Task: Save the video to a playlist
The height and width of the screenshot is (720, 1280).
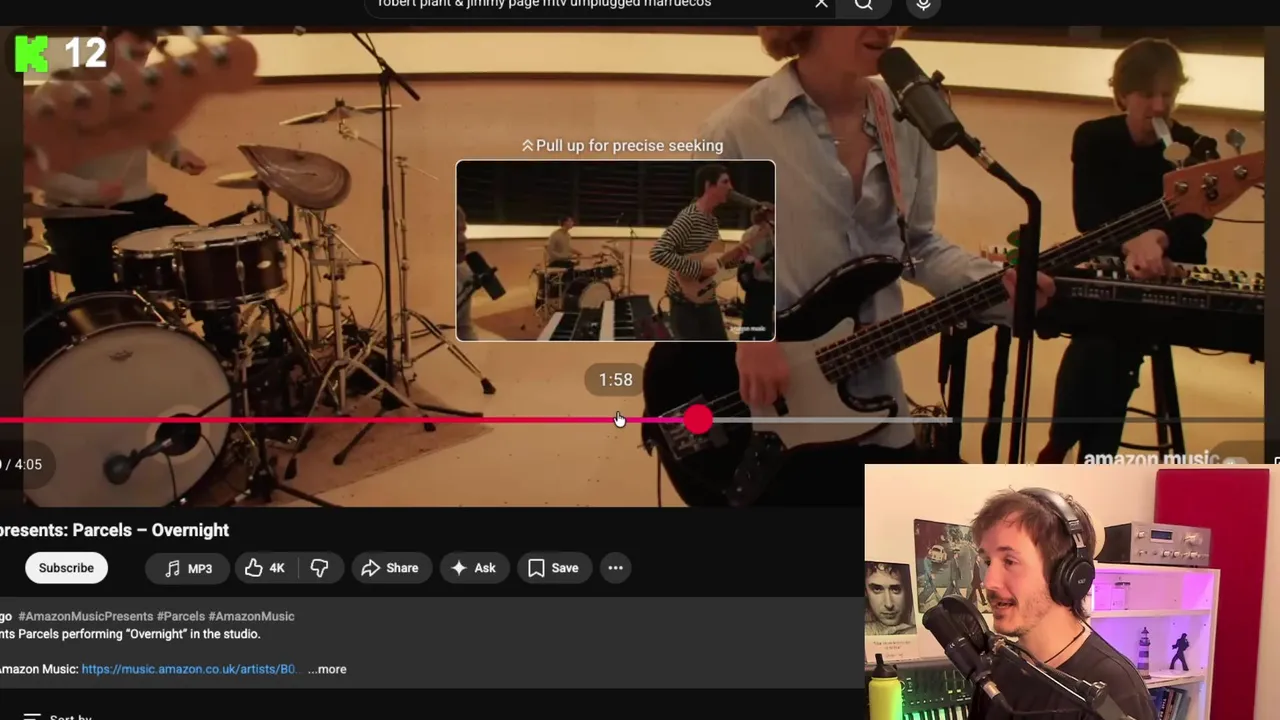Action: tap(553, 568)
